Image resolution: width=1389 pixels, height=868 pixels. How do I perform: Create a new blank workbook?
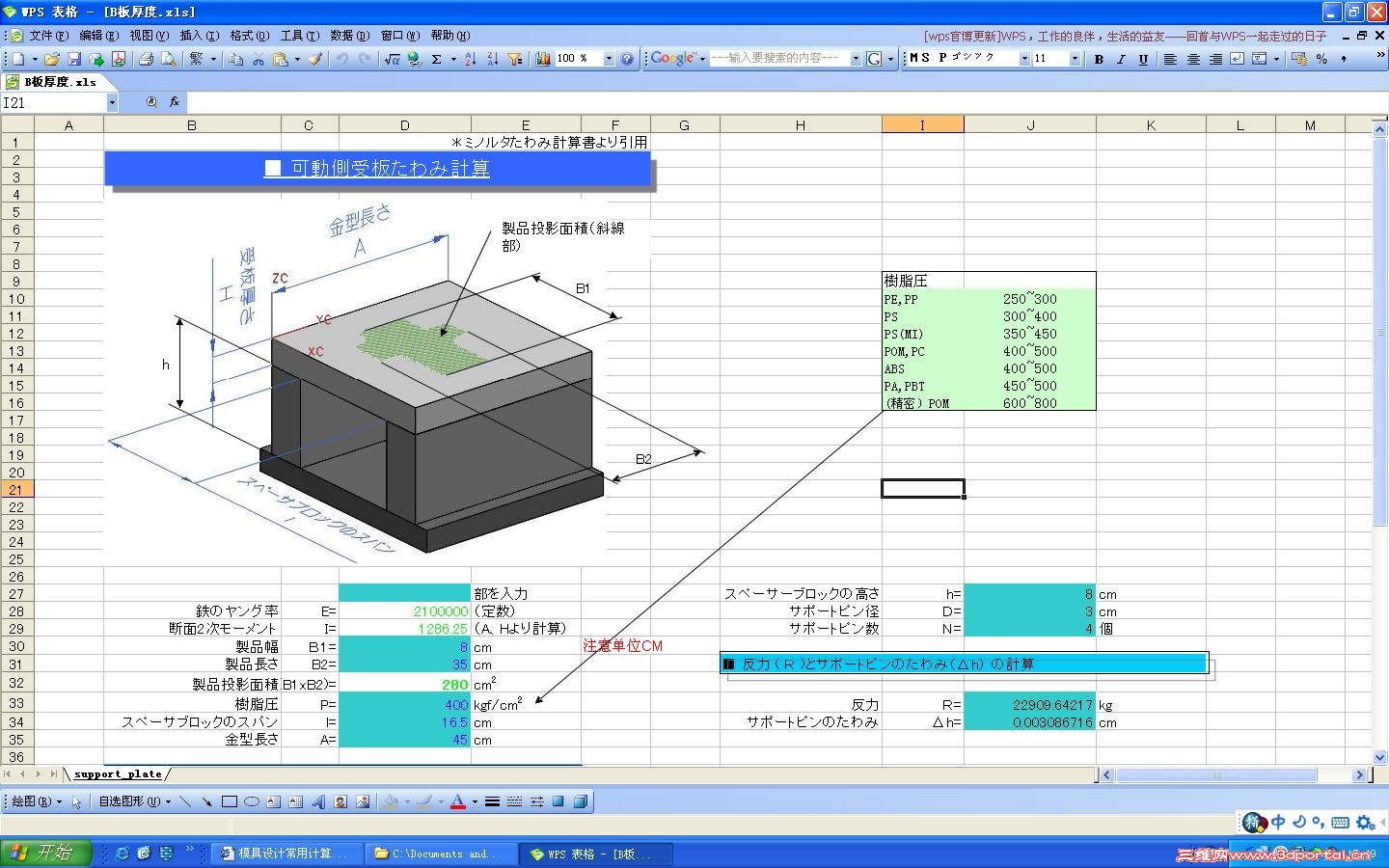click(x=18, y=59)
